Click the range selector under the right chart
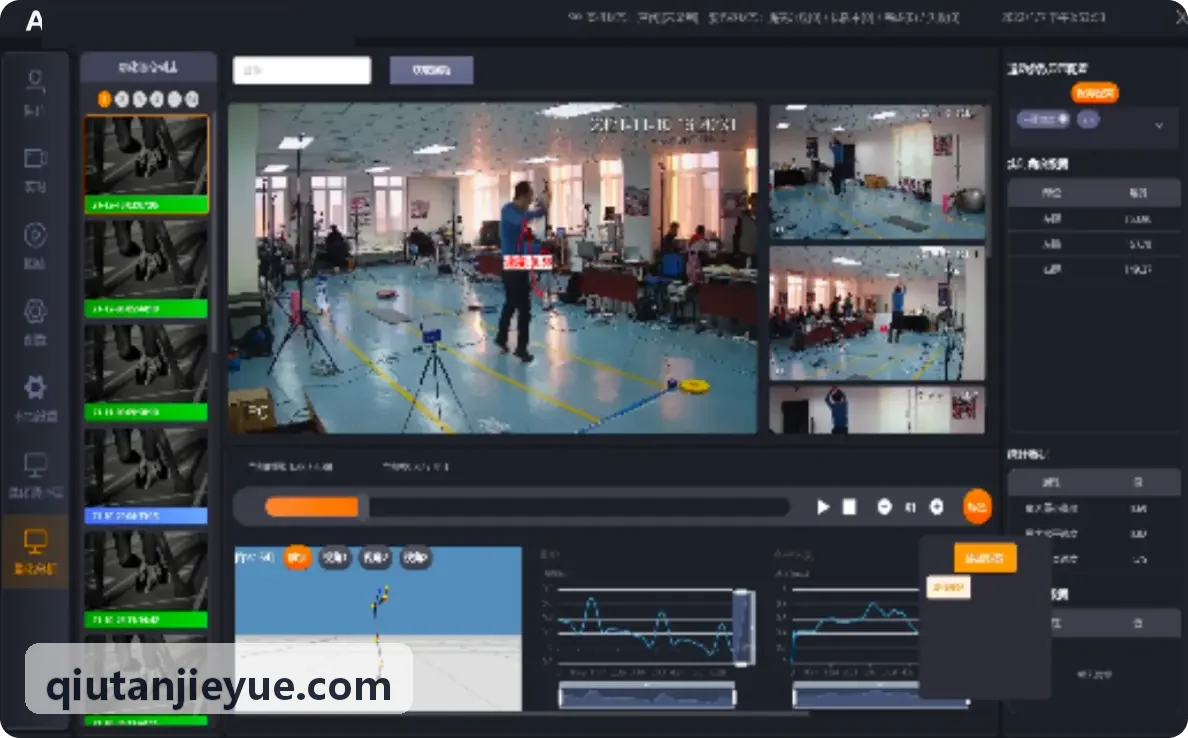The height and width of the screenshot is (738, 1188). pyautogui.click(x=880, y=695)
